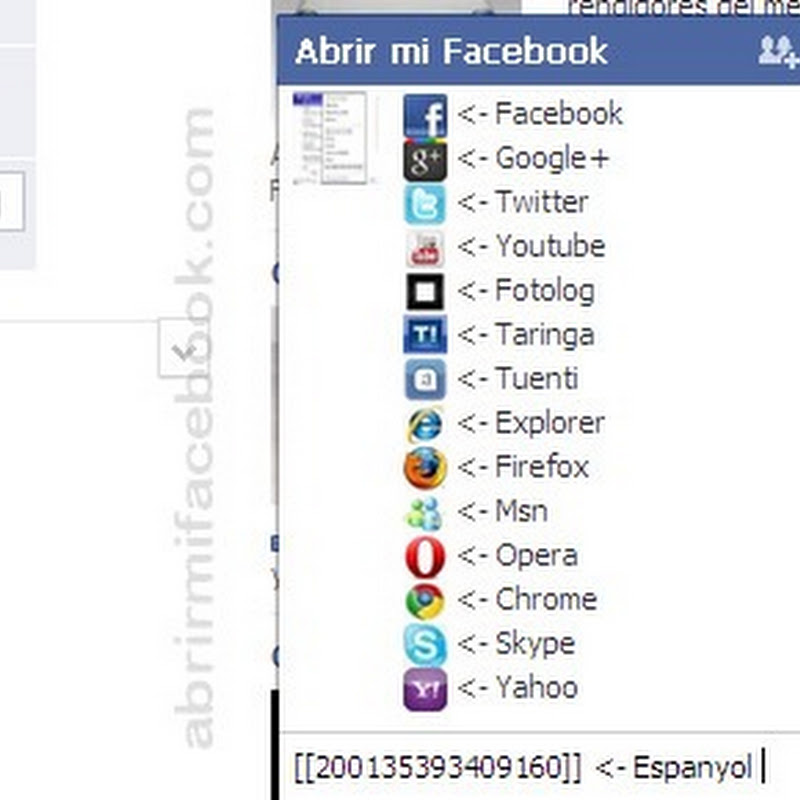Select the '<- Explorer' text
This screenshot has width=800, height=800.
[x=531, y=423]
